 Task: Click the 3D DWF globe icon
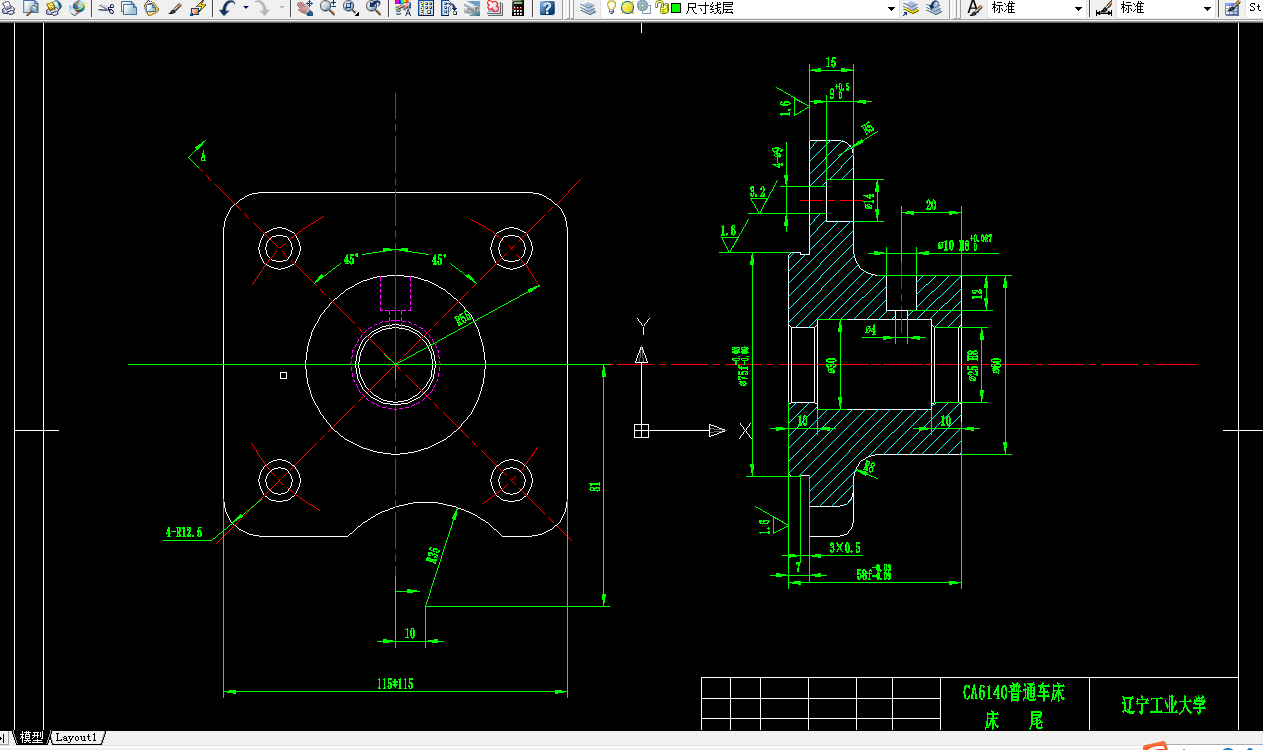[x=77, y=8]
